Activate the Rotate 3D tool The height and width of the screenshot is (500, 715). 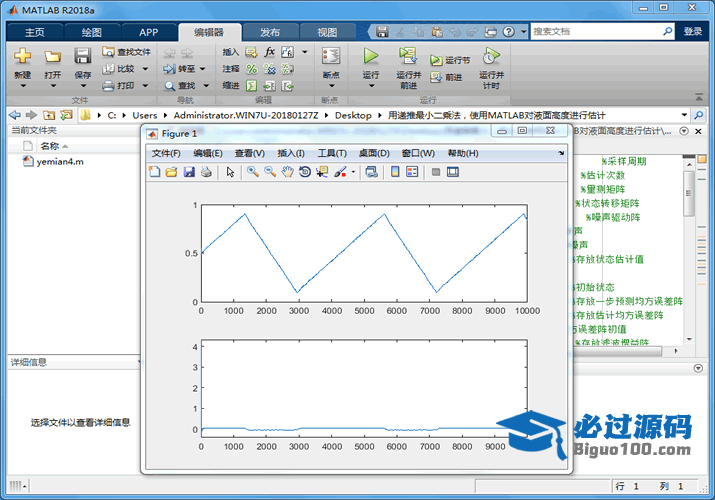click(x=304, y=172)
